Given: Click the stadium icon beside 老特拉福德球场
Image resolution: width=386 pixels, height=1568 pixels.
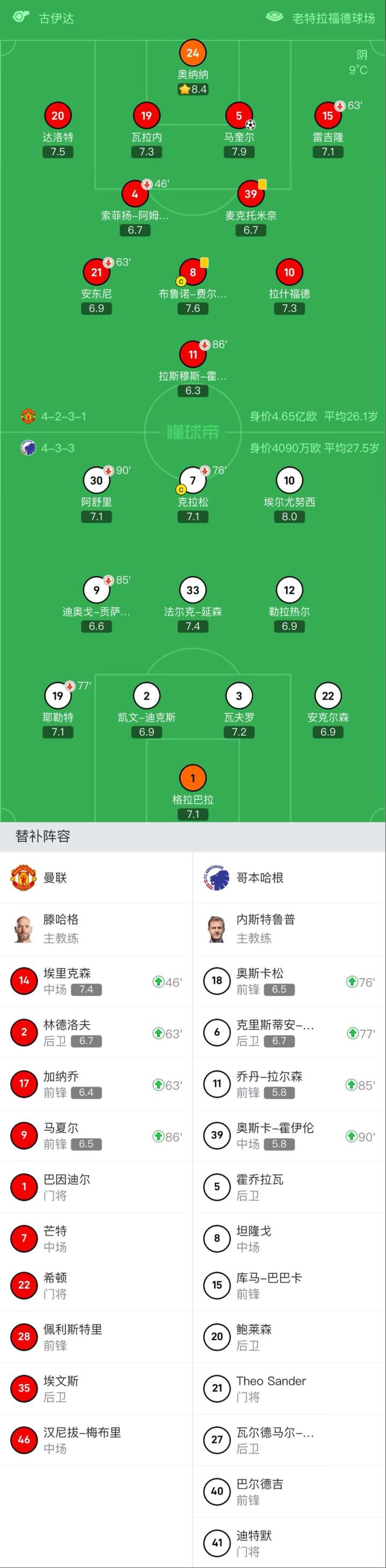Looking at the screenshot, I should click(275, 17).
